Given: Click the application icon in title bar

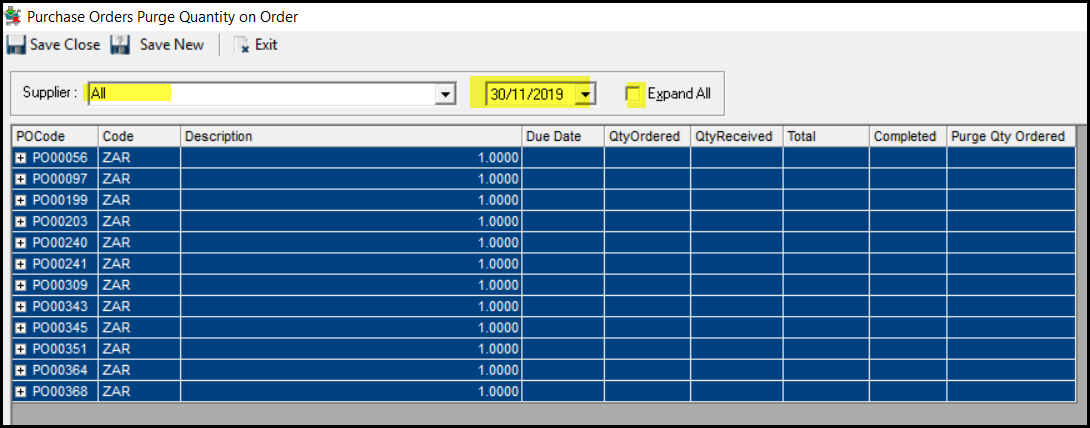Looking at the screenshot, I should 13,17.
